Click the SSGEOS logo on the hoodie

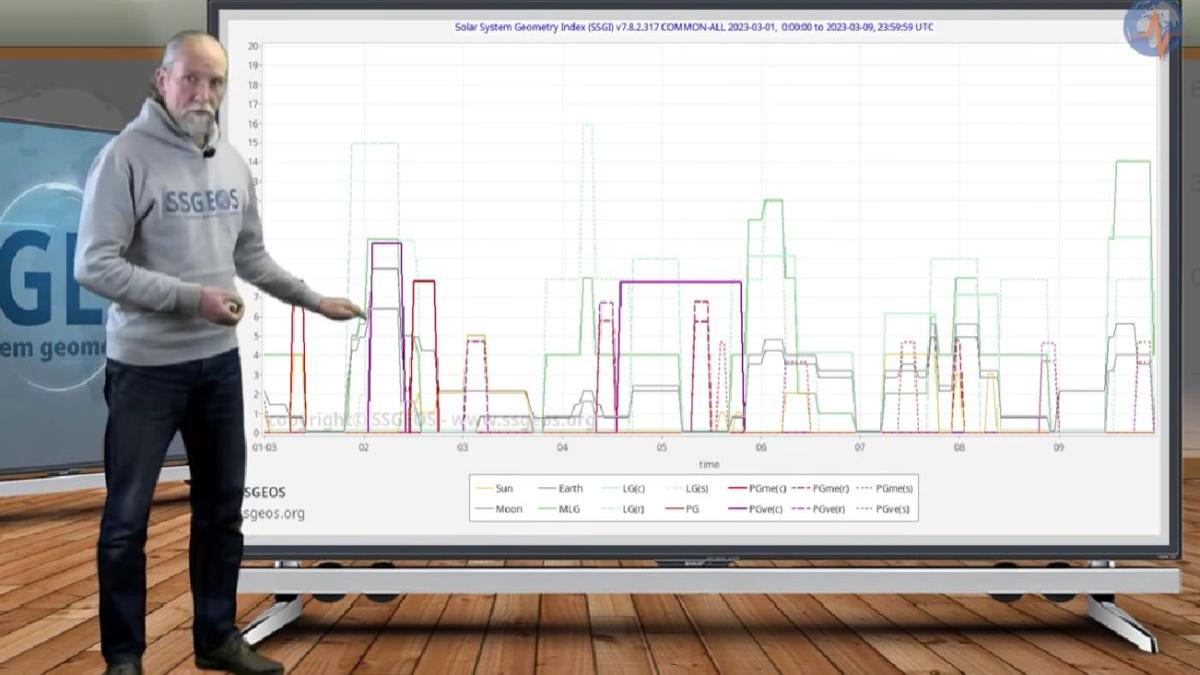201,201
